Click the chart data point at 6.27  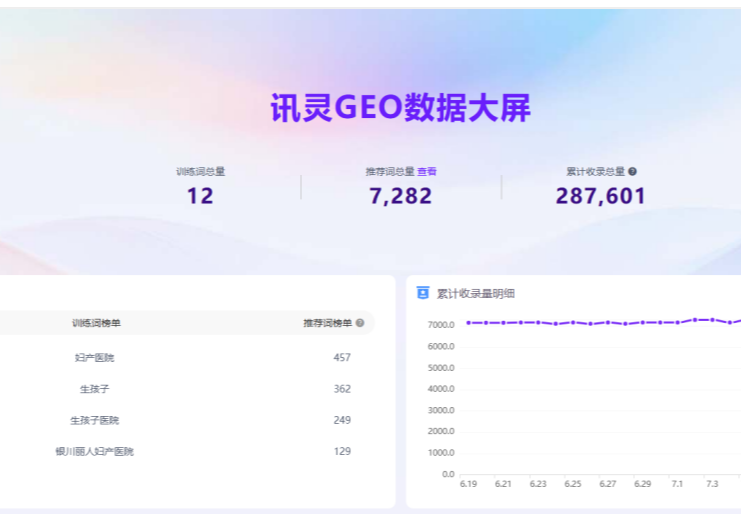608,323
